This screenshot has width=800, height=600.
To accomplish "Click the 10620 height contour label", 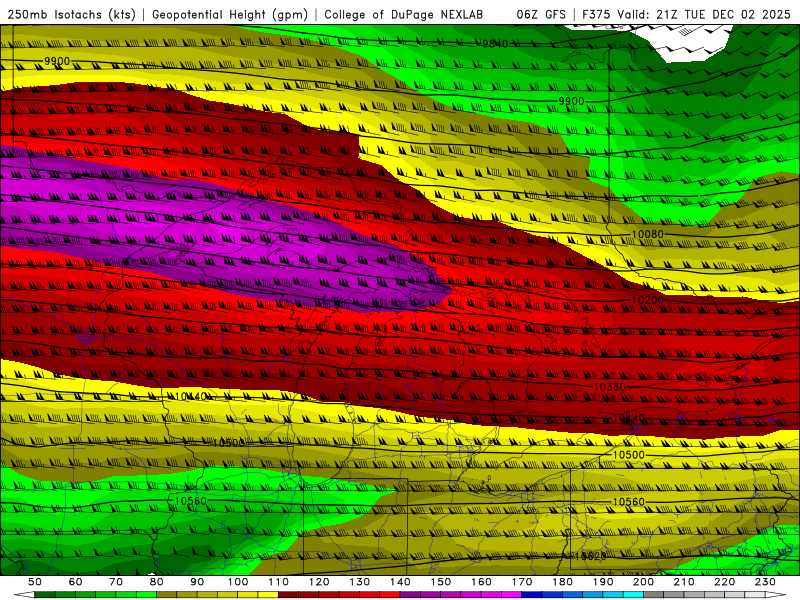I will click(x=590, y=557).
